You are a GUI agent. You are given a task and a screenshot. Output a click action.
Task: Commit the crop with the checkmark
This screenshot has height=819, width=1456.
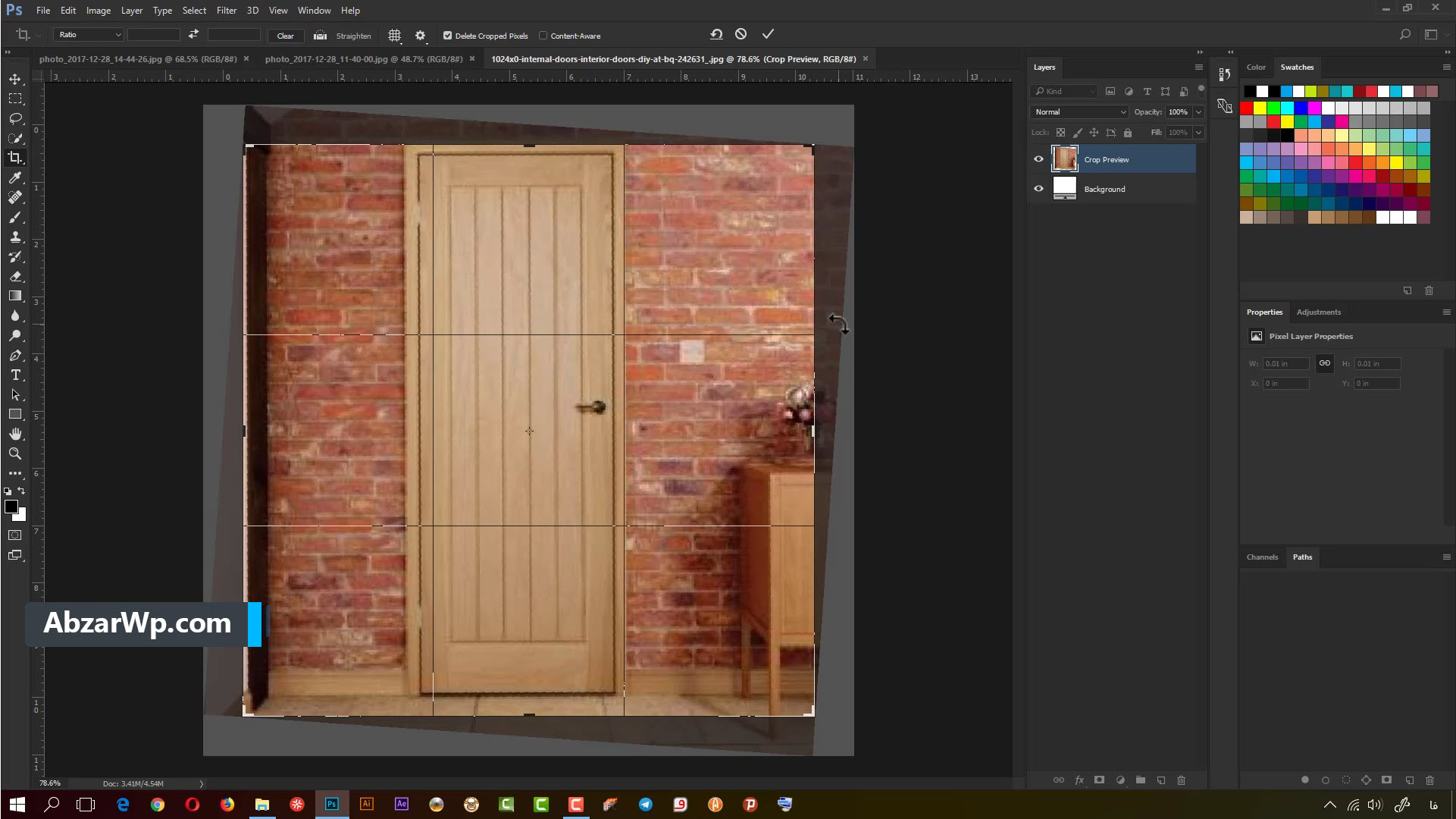pos(768,34)
